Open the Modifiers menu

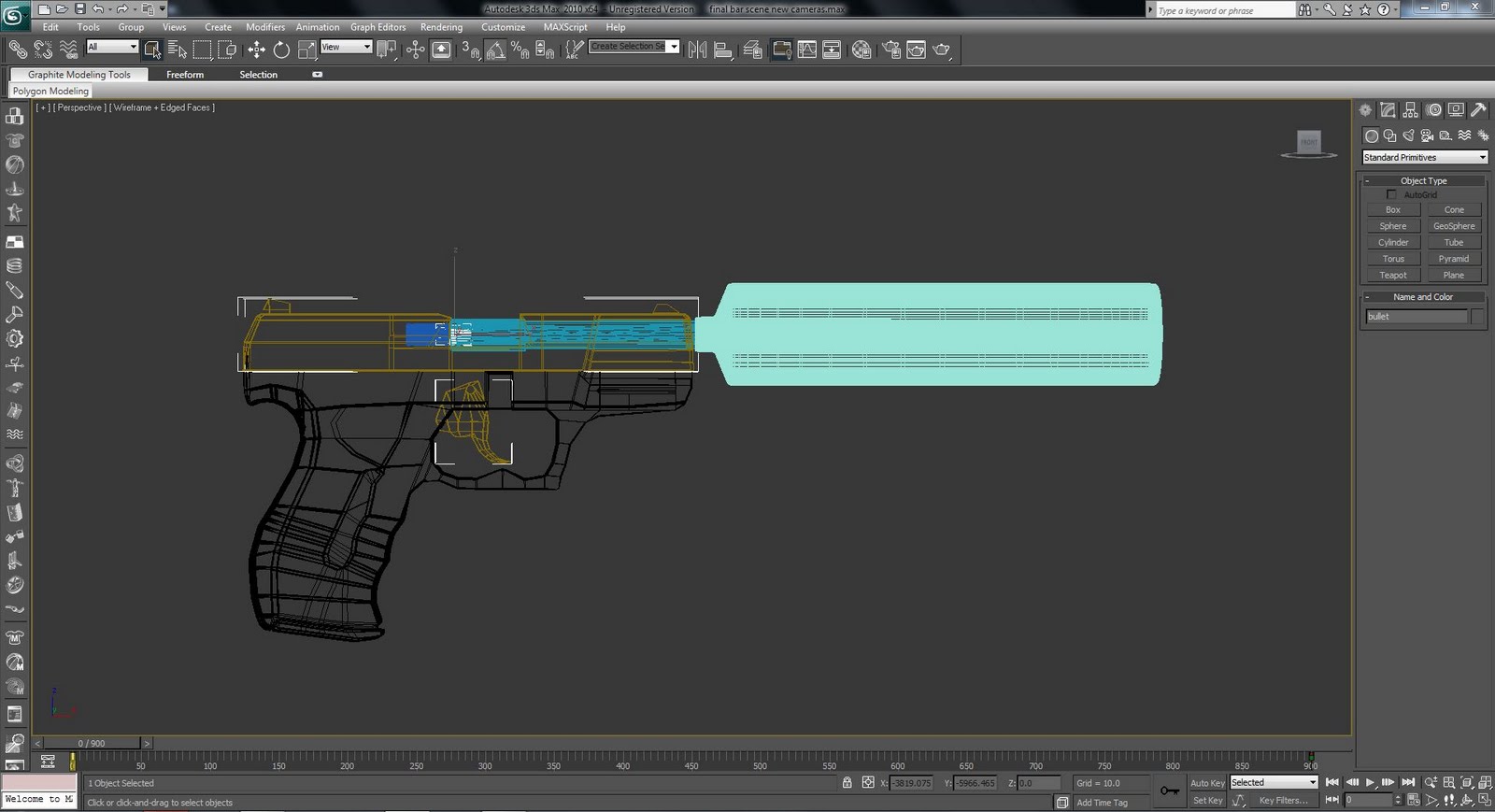coord(265,27)
